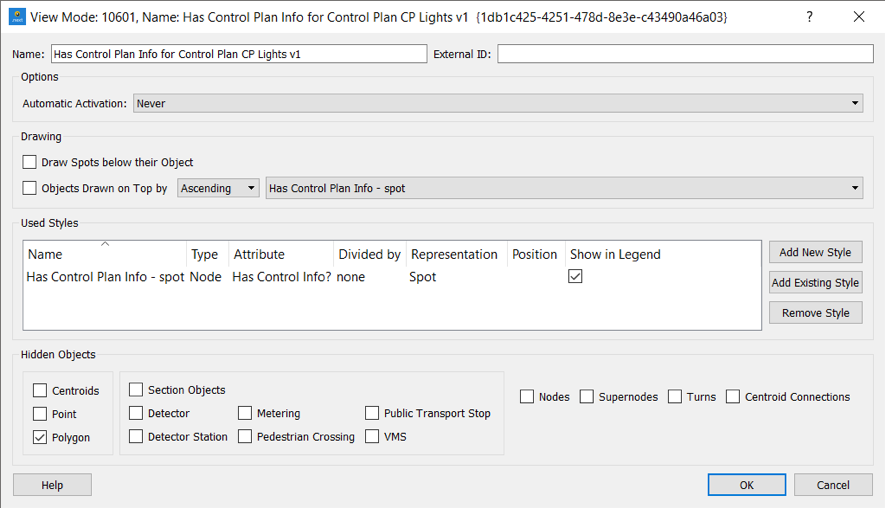Hide Centroids with its checkbox
885x508 pixels.
[40, 391]
